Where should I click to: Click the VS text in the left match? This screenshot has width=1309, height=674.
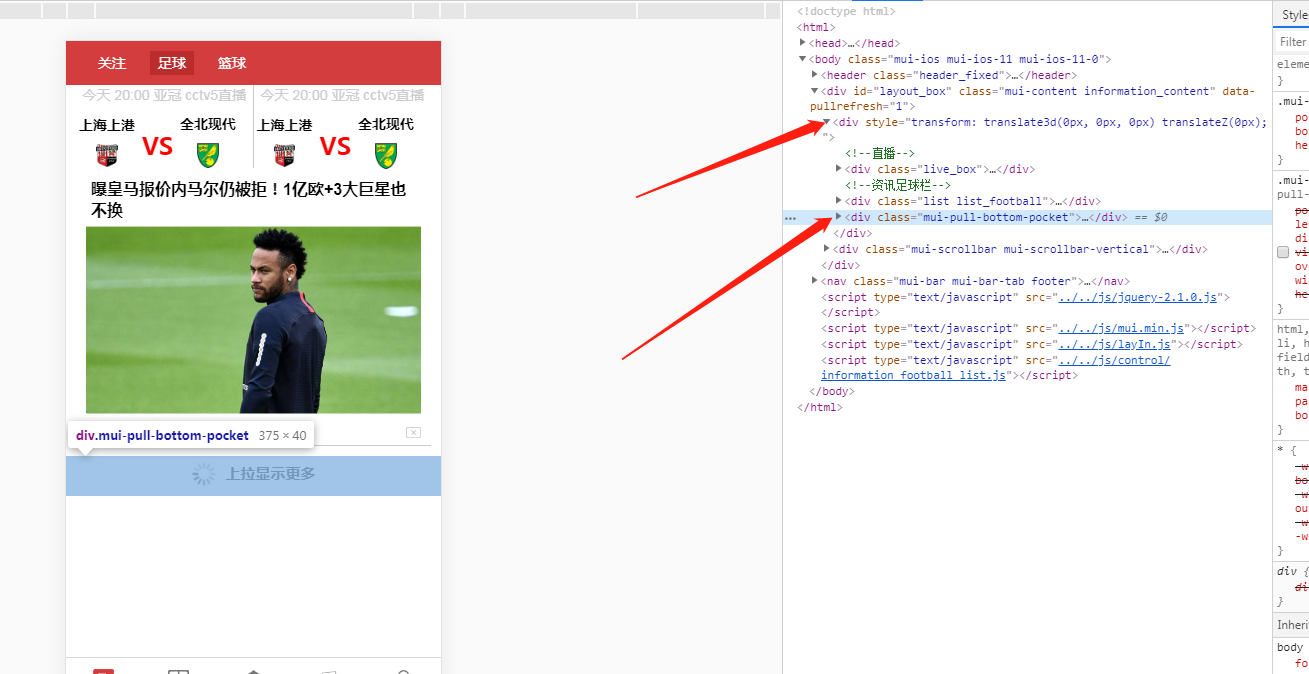pos(157,147)
